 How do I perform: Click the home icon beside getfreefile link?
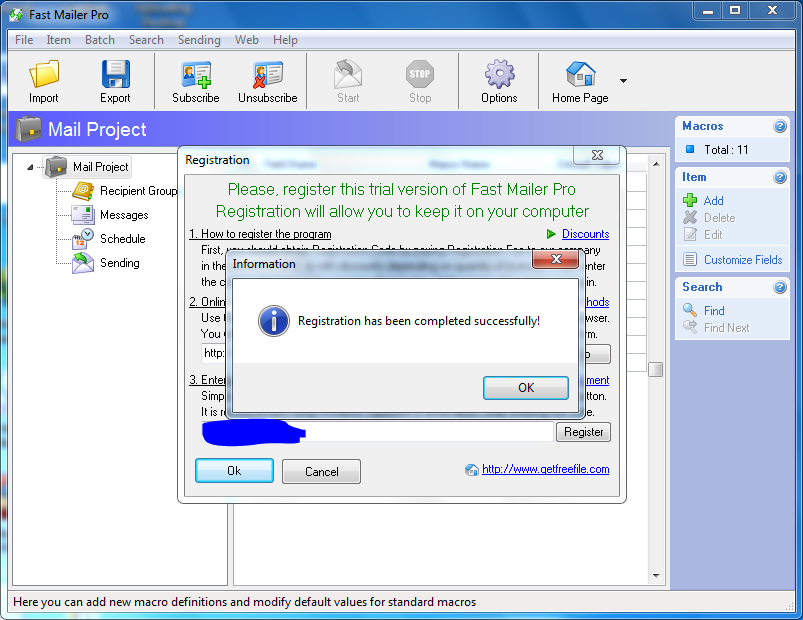472,469
